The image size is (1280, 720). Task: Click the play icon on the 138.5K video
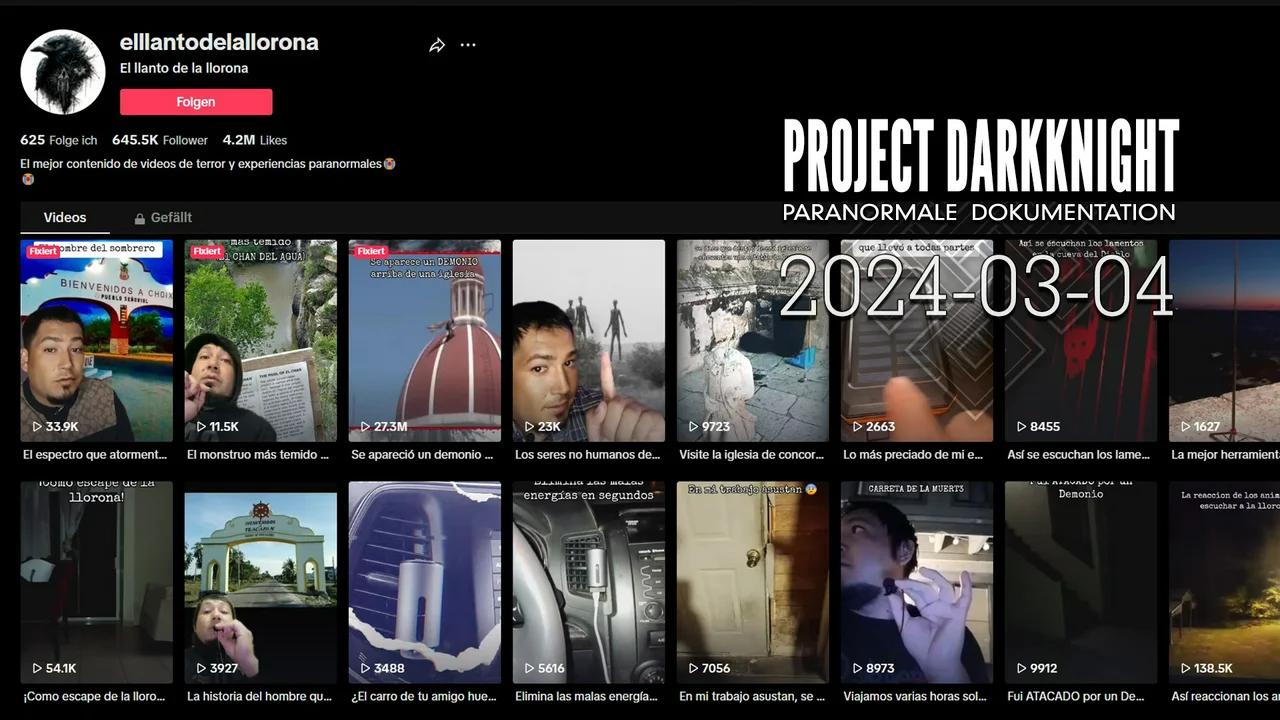coord(1184,668)
